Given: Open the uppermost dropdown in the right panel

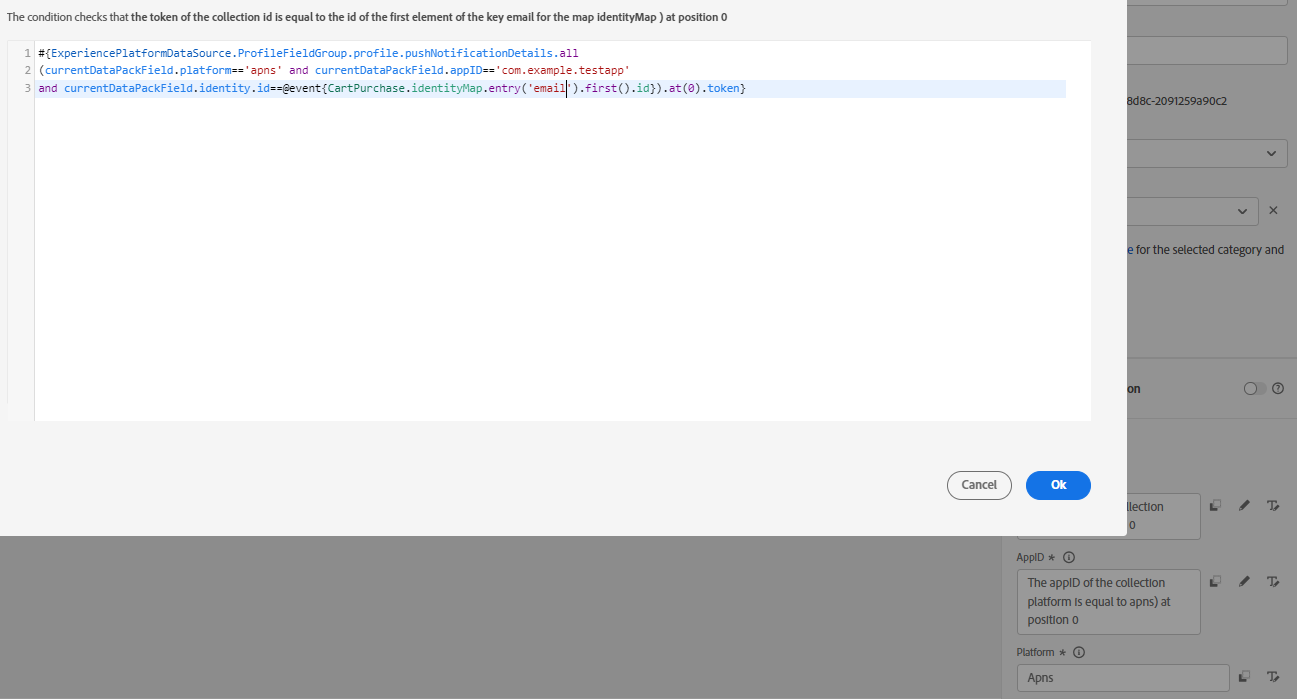Looking at the screenshot, I should 1271,153.
